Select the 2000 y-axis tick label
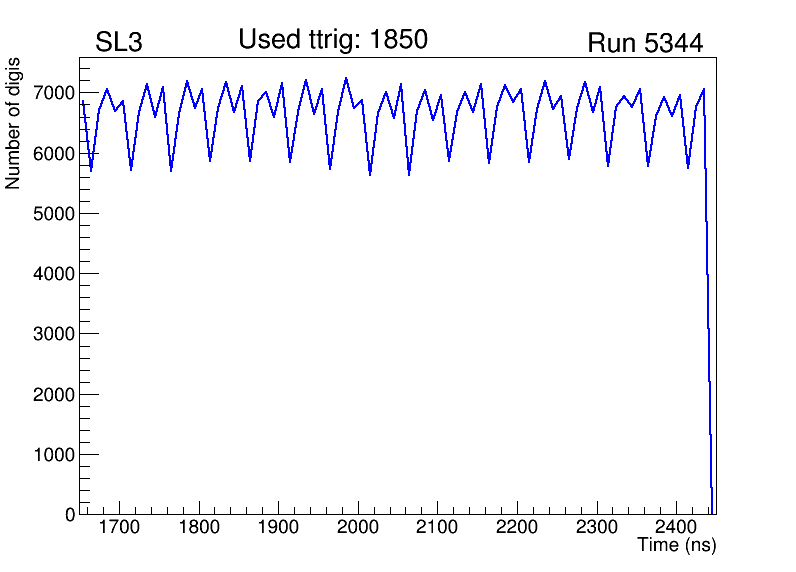 [x=56, y=395]
